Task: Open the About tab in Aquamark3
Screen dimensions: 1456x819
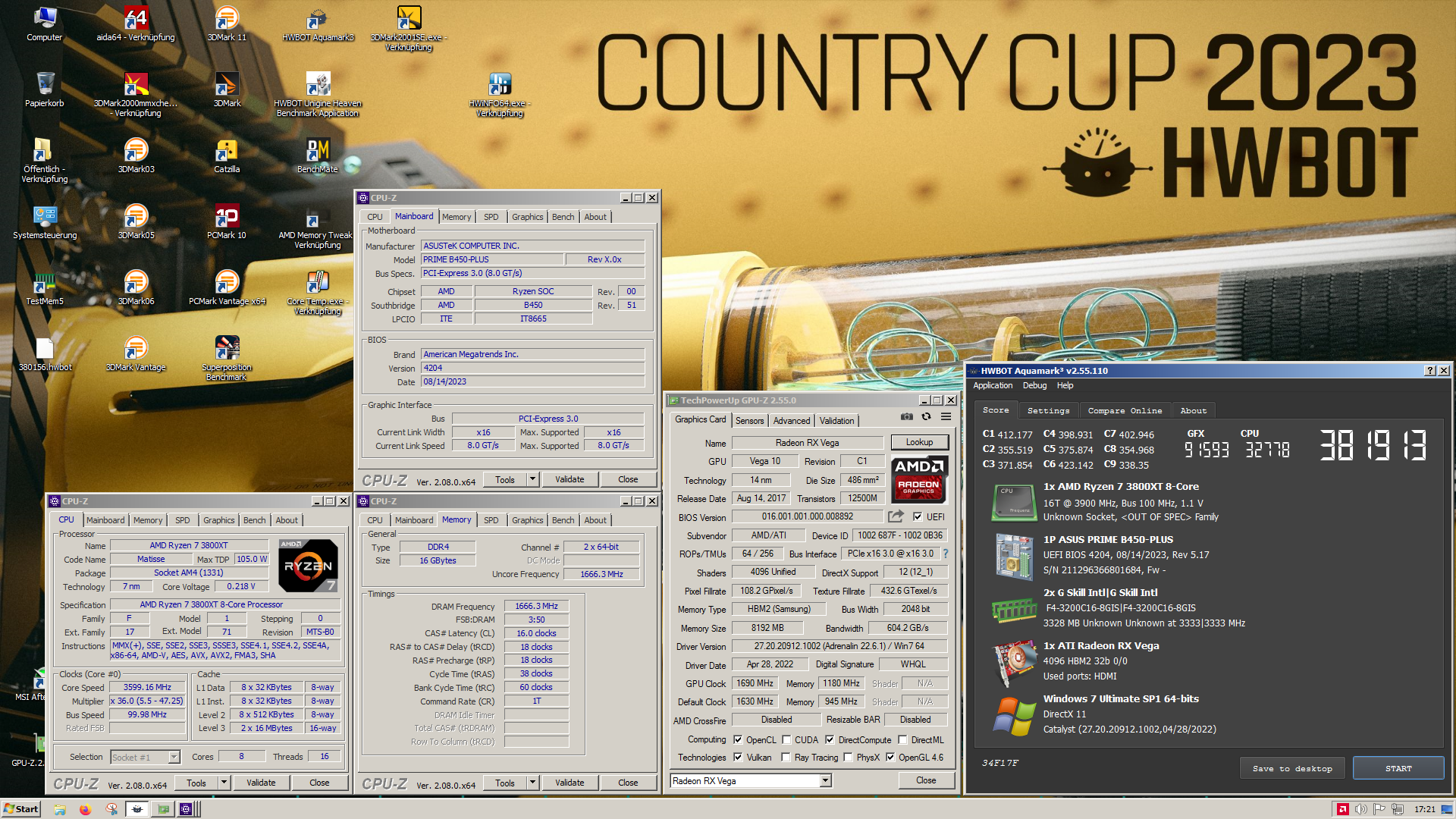Action: [x=1193, y=410]
